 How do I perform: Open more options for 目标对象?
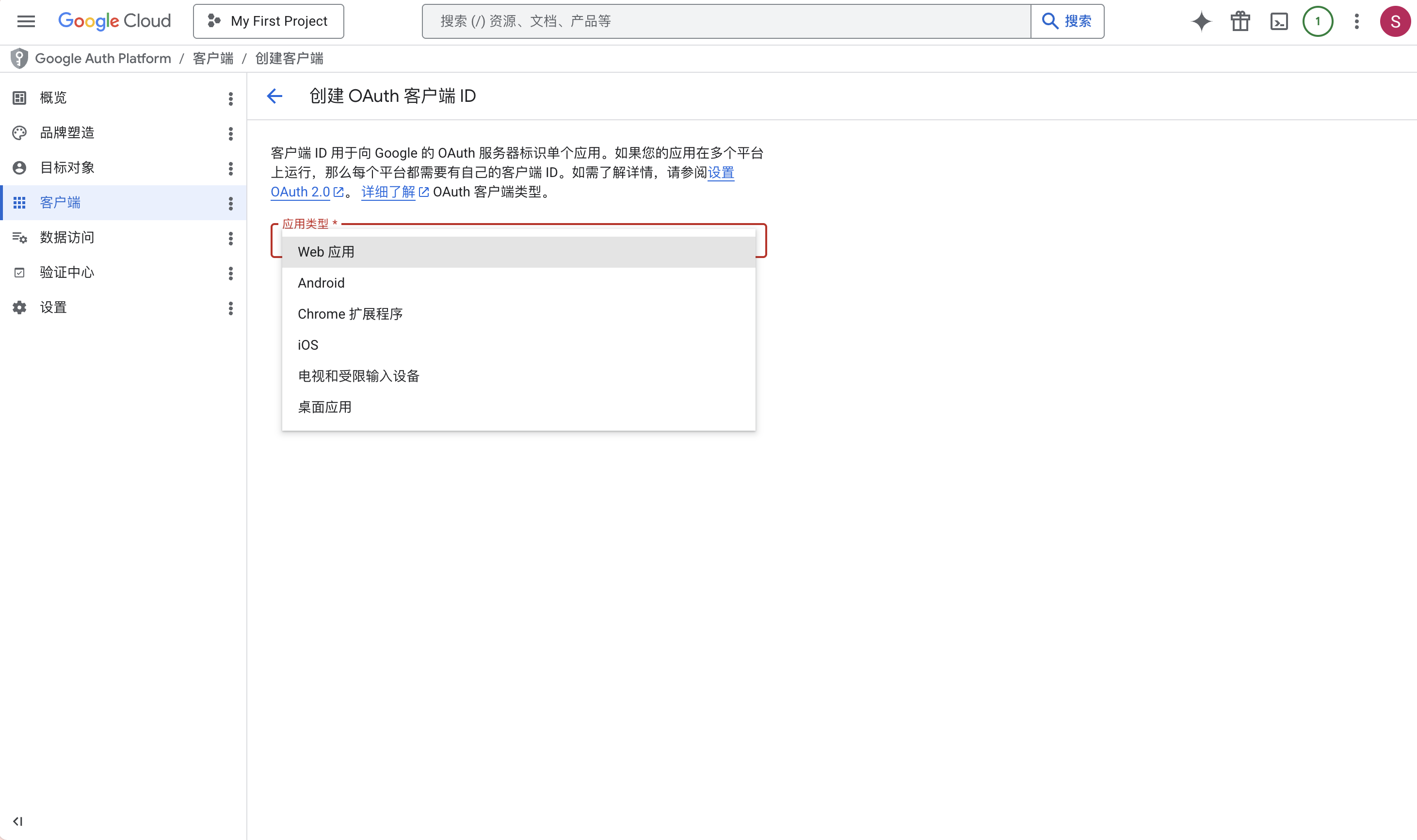(230, 169)
